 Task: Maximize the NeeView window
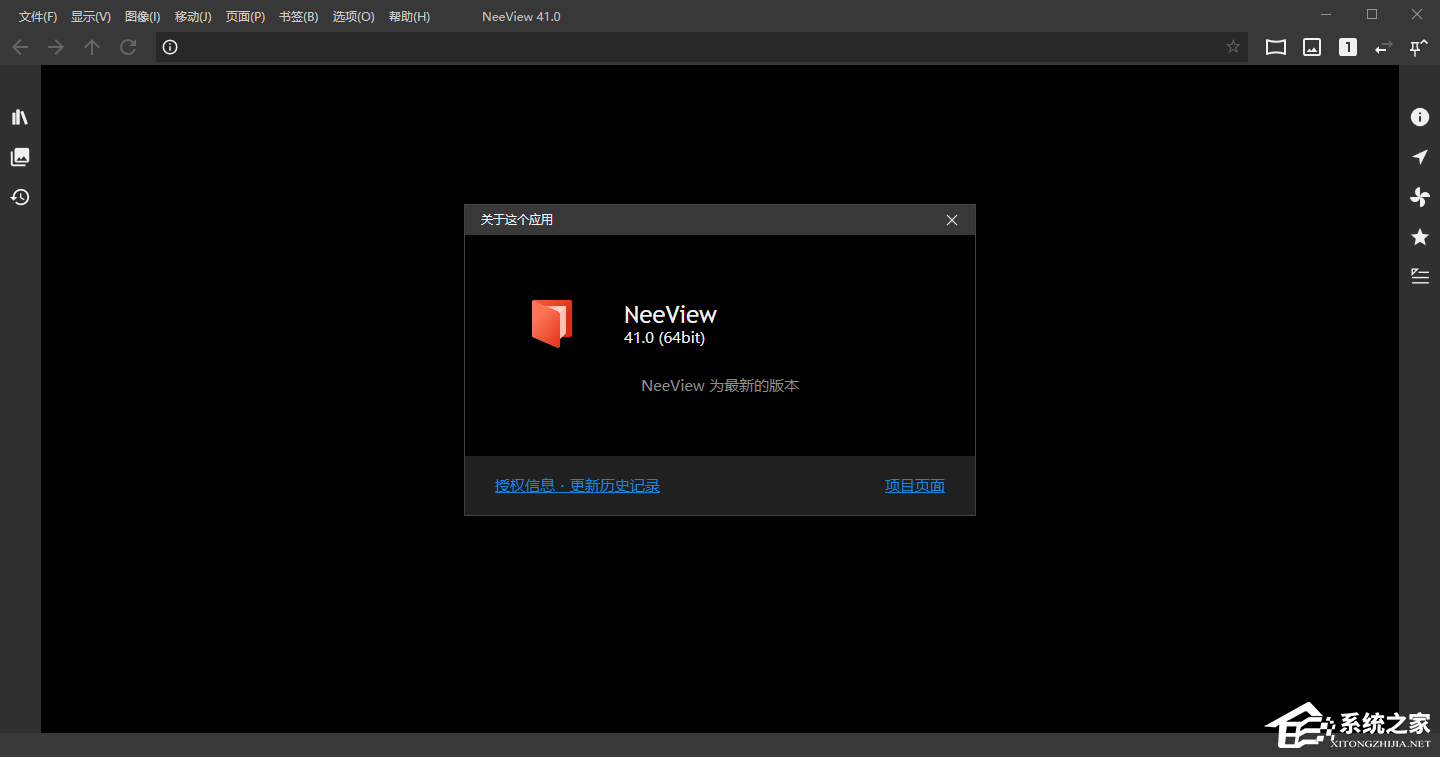[x=1372, y=14]
